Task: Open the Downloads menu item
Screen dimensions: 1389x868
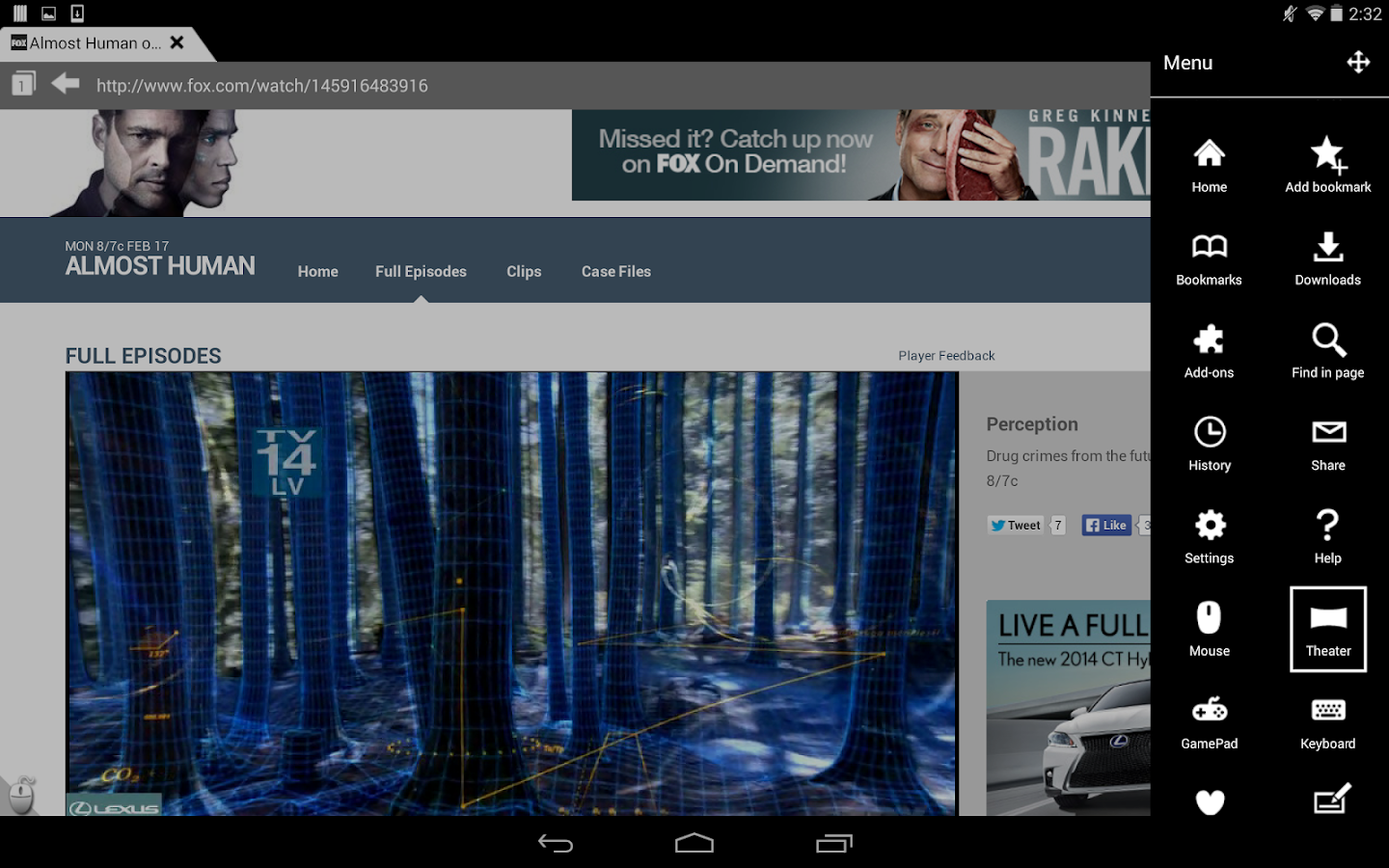Action: tap(1327, 259)
